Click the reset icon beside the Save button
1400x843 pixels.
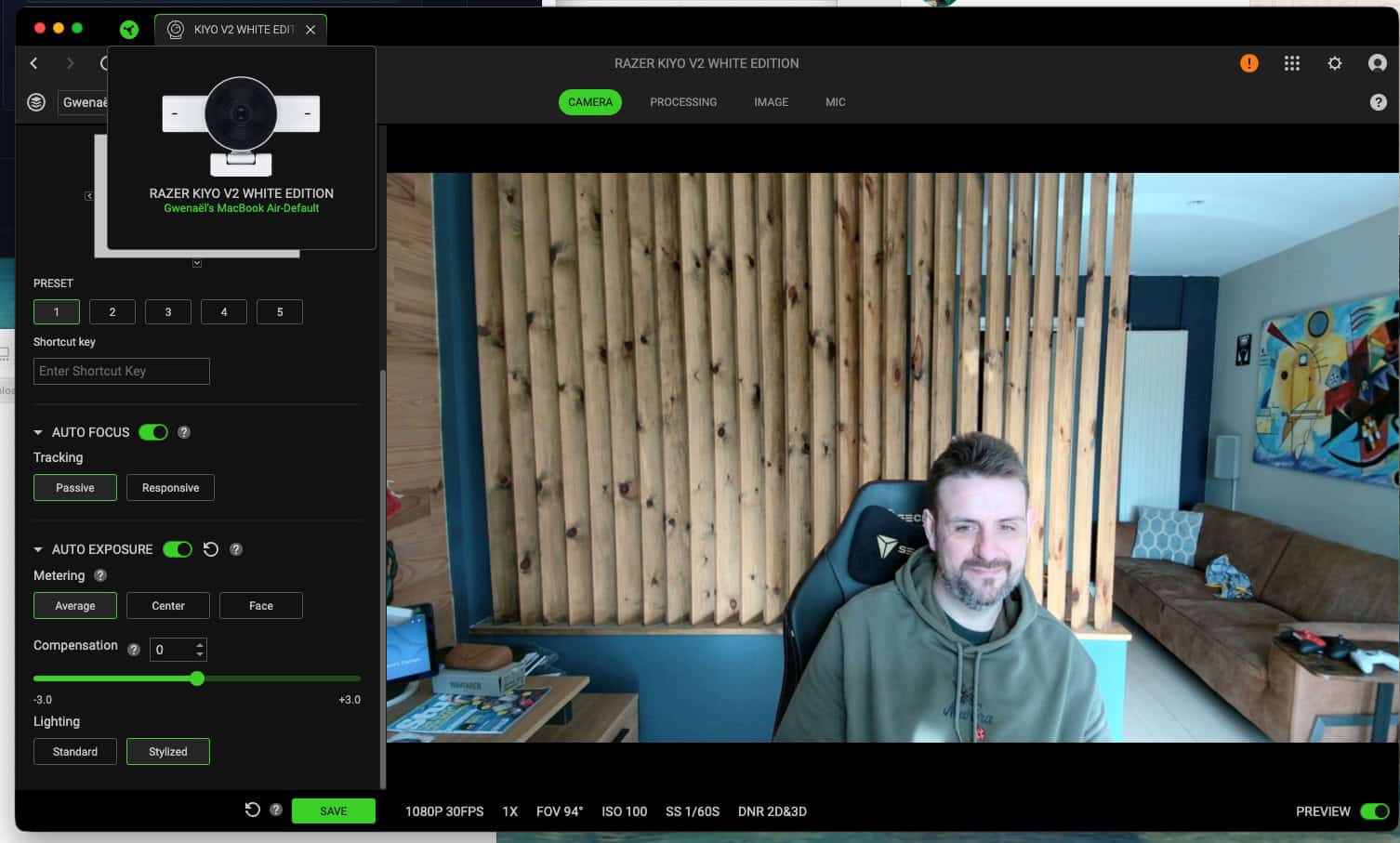coord(252,810)
